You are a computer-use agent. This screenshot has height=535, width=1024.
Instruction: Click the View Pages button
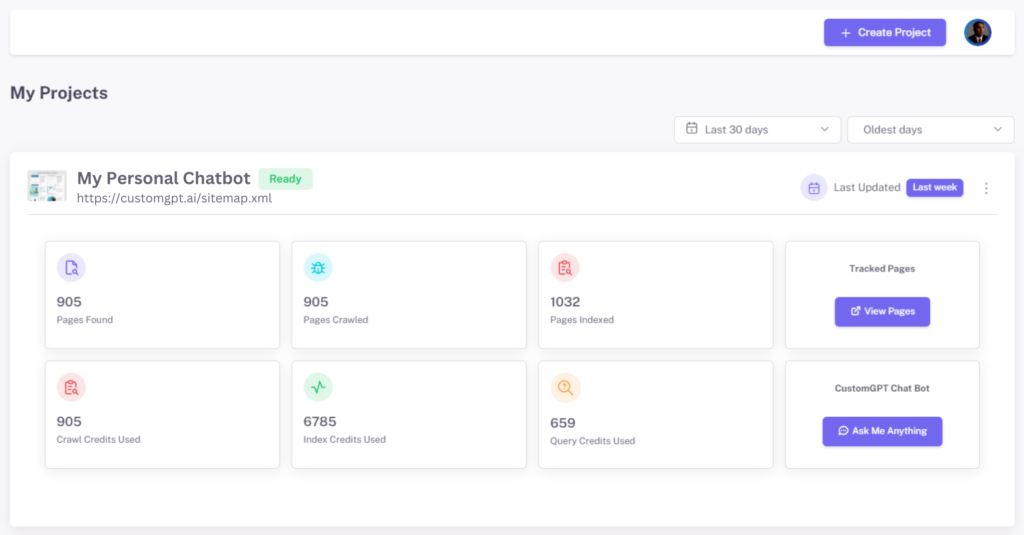(x=882, y=311)
